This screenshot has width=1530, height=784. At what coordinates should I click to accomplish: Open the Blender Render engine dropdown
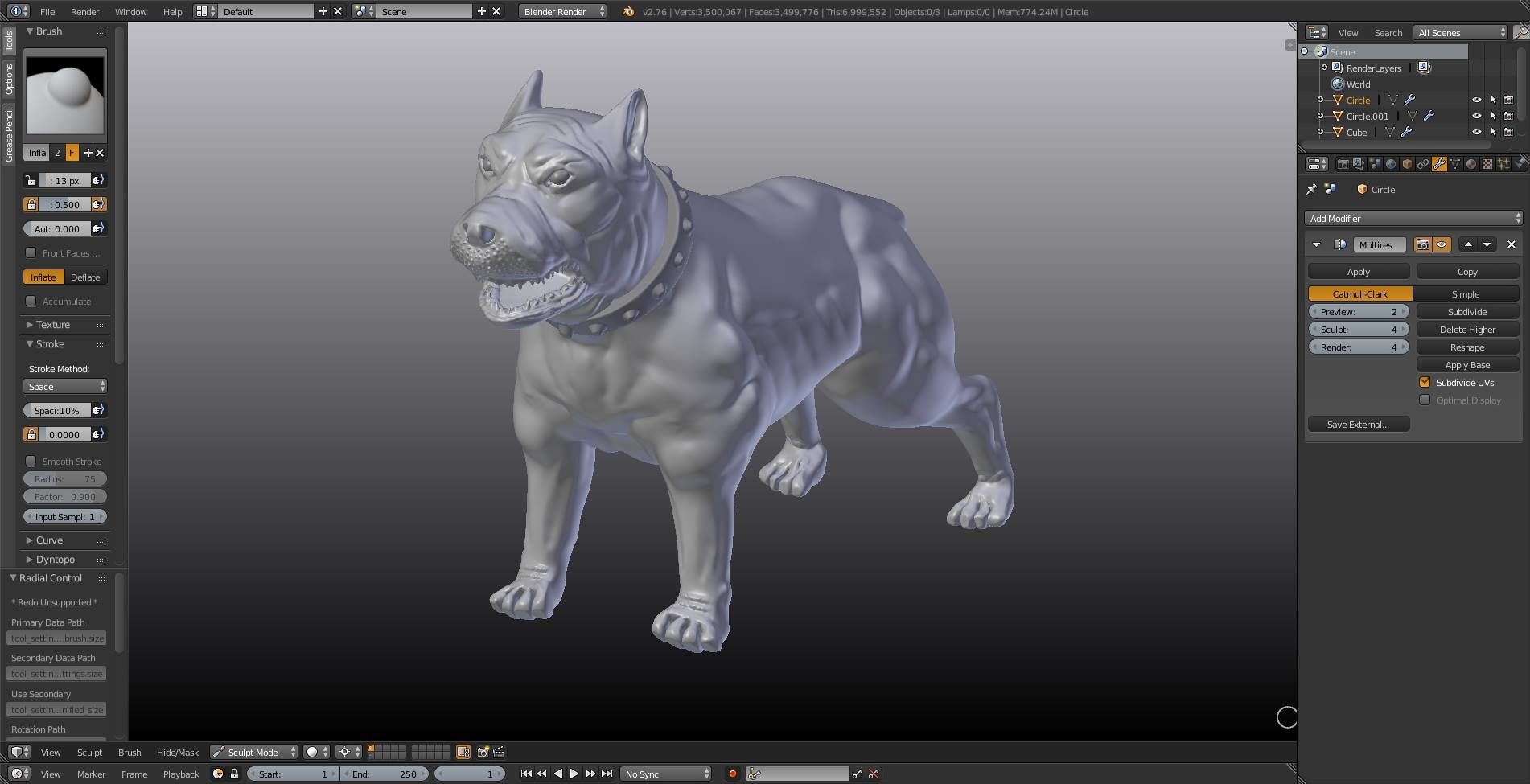[x=562, y=12]
